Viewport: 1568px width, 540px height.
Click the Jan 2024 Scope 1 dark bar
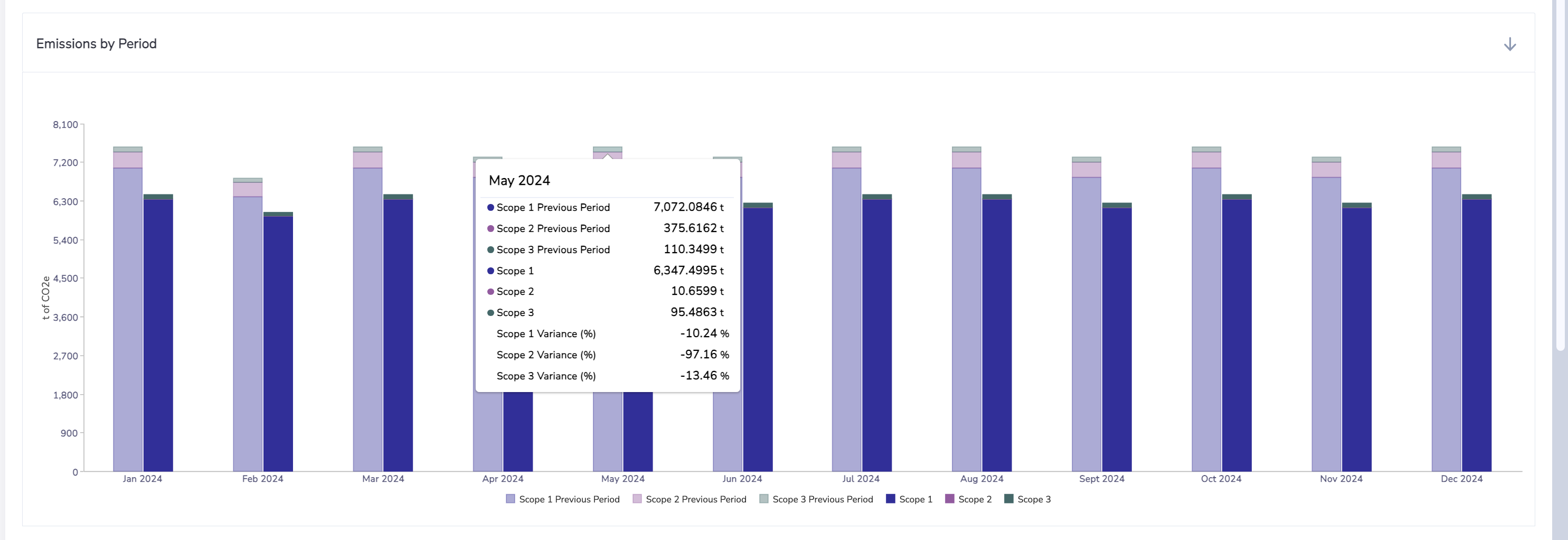[158, 335]
